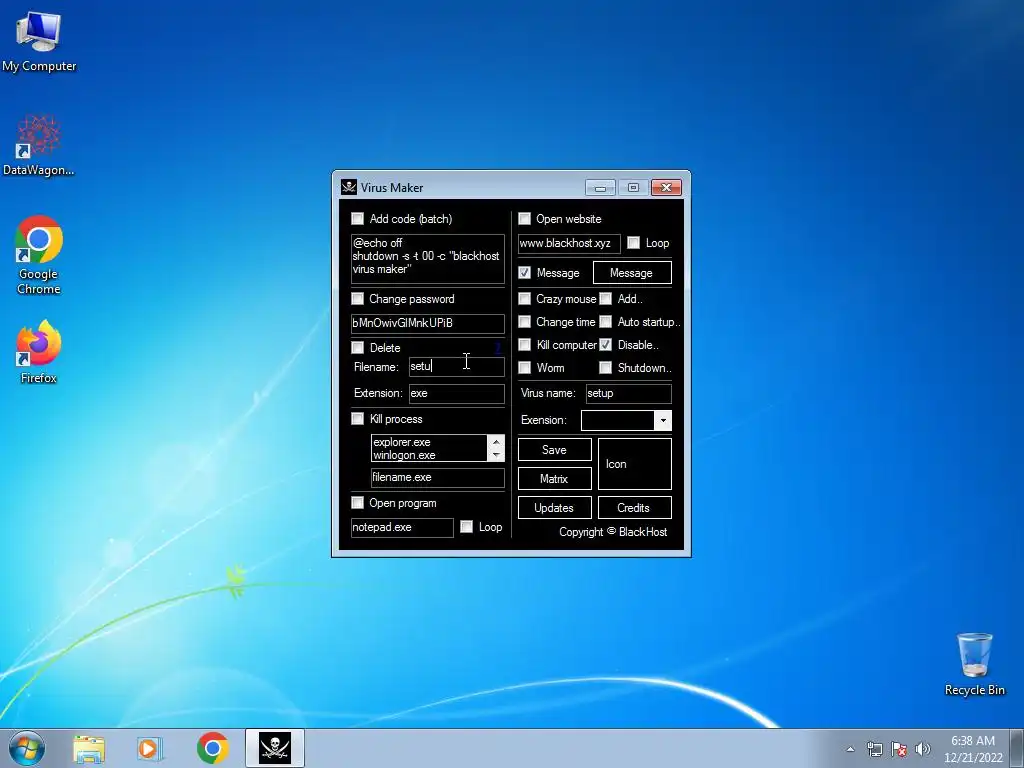Click the Message button
The width and height of the screenshot is (1024, 768).
(x=632, y=273)
